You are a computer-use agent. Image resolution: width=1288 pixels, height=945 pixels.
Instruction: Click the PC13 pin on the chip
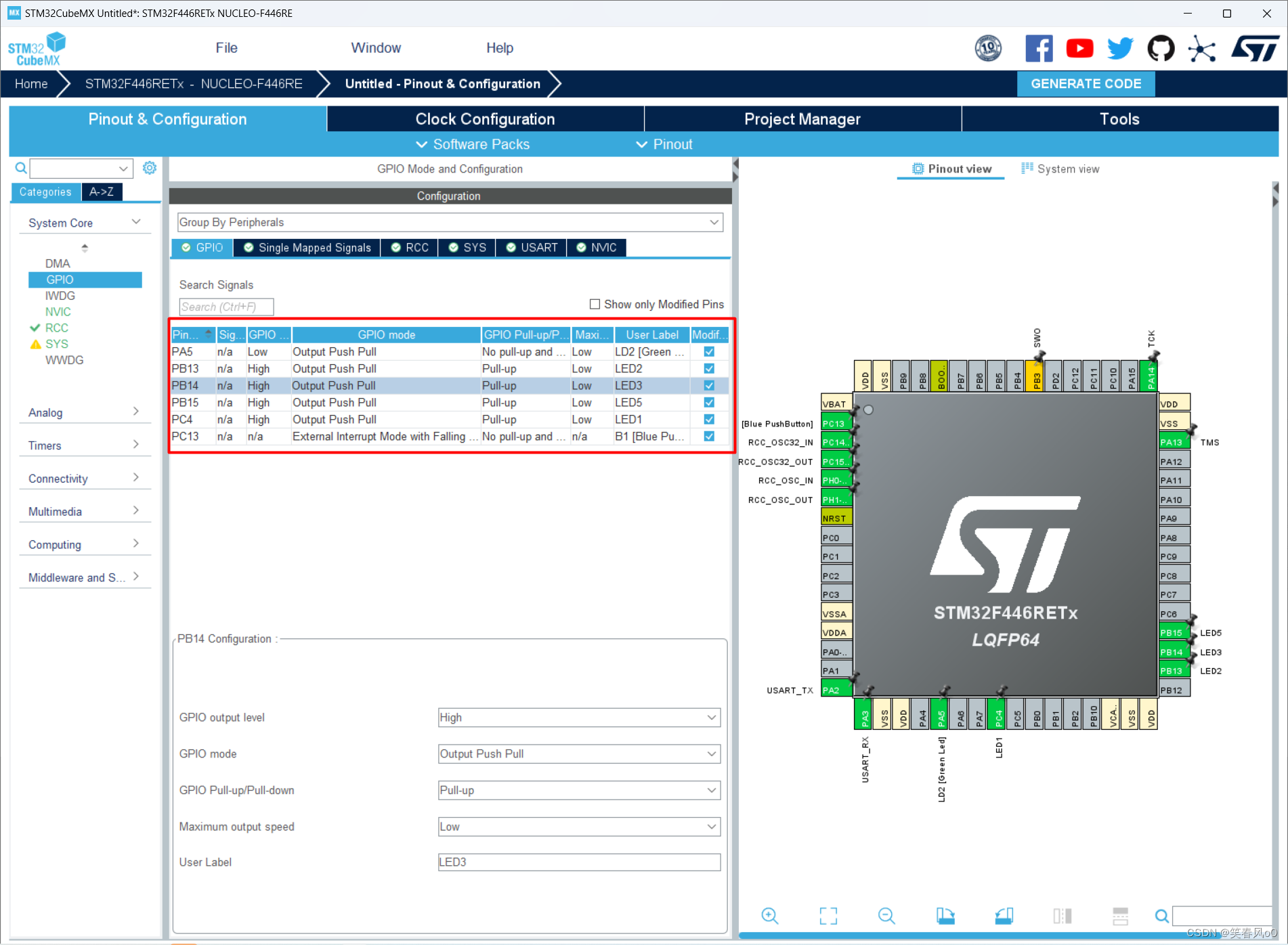point(836,423)
